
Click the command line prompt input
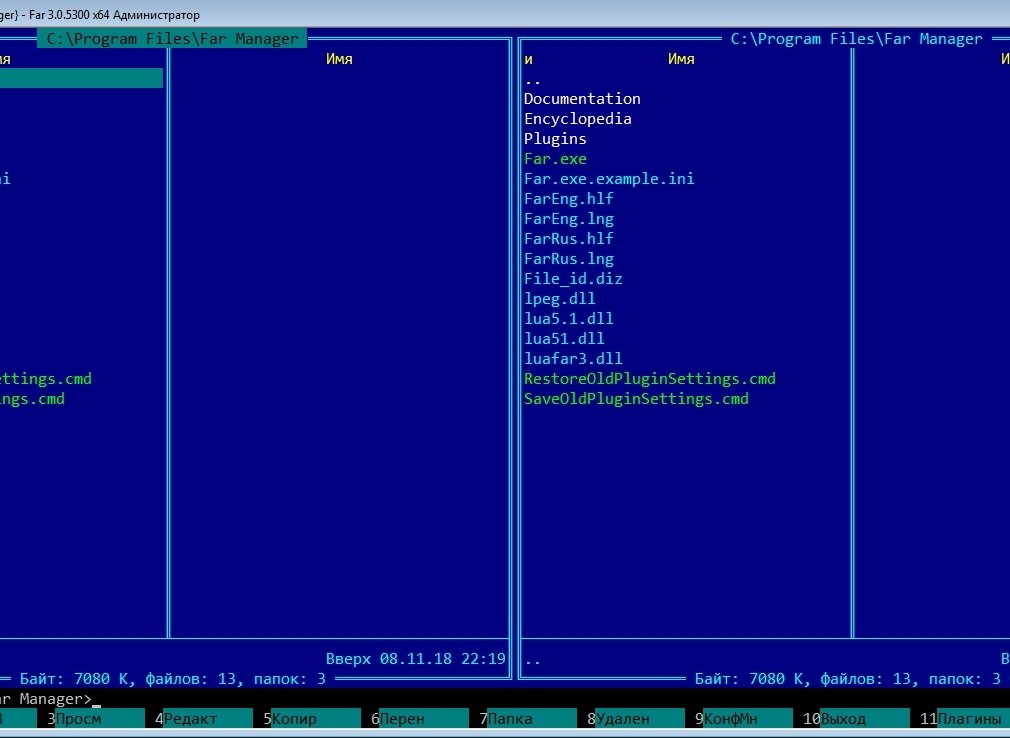point(505,699)
